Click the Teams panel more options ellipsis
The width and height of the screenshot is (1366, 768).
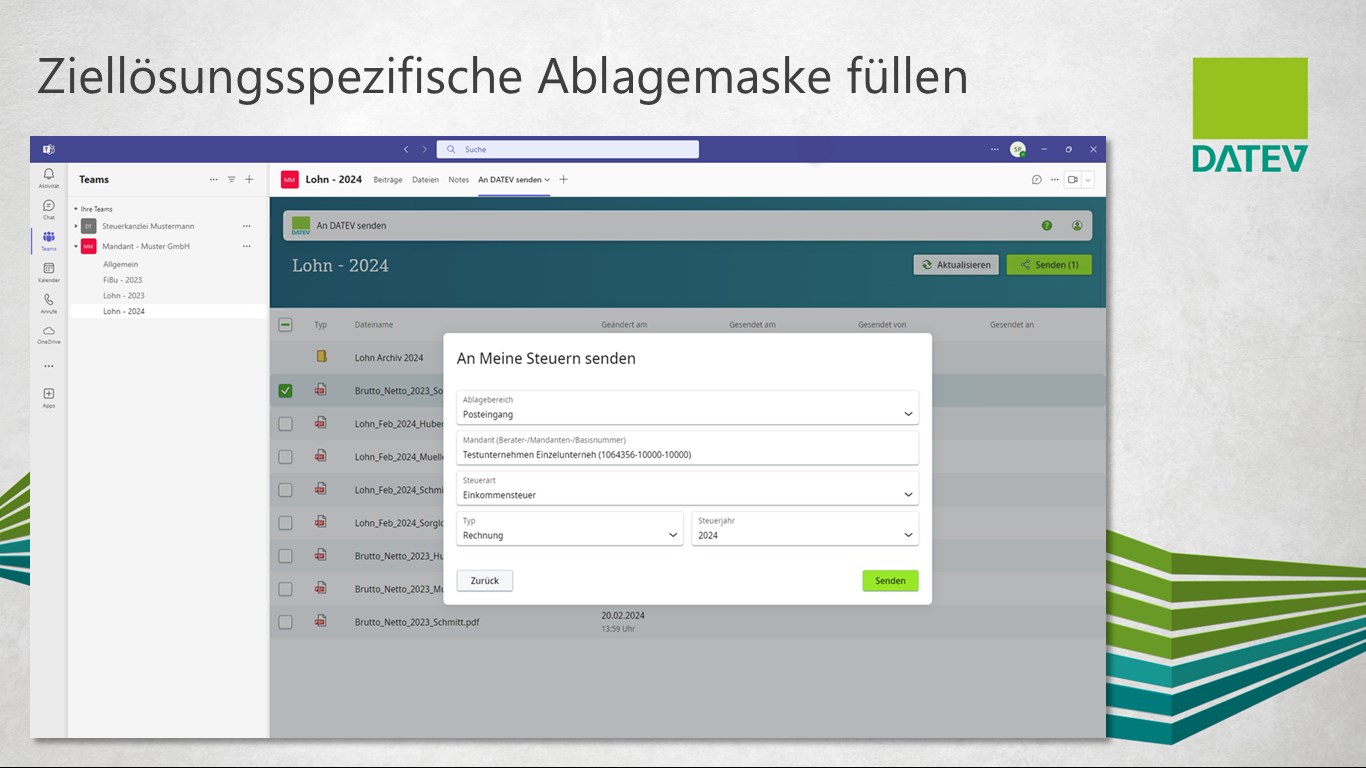coord(213,180)
